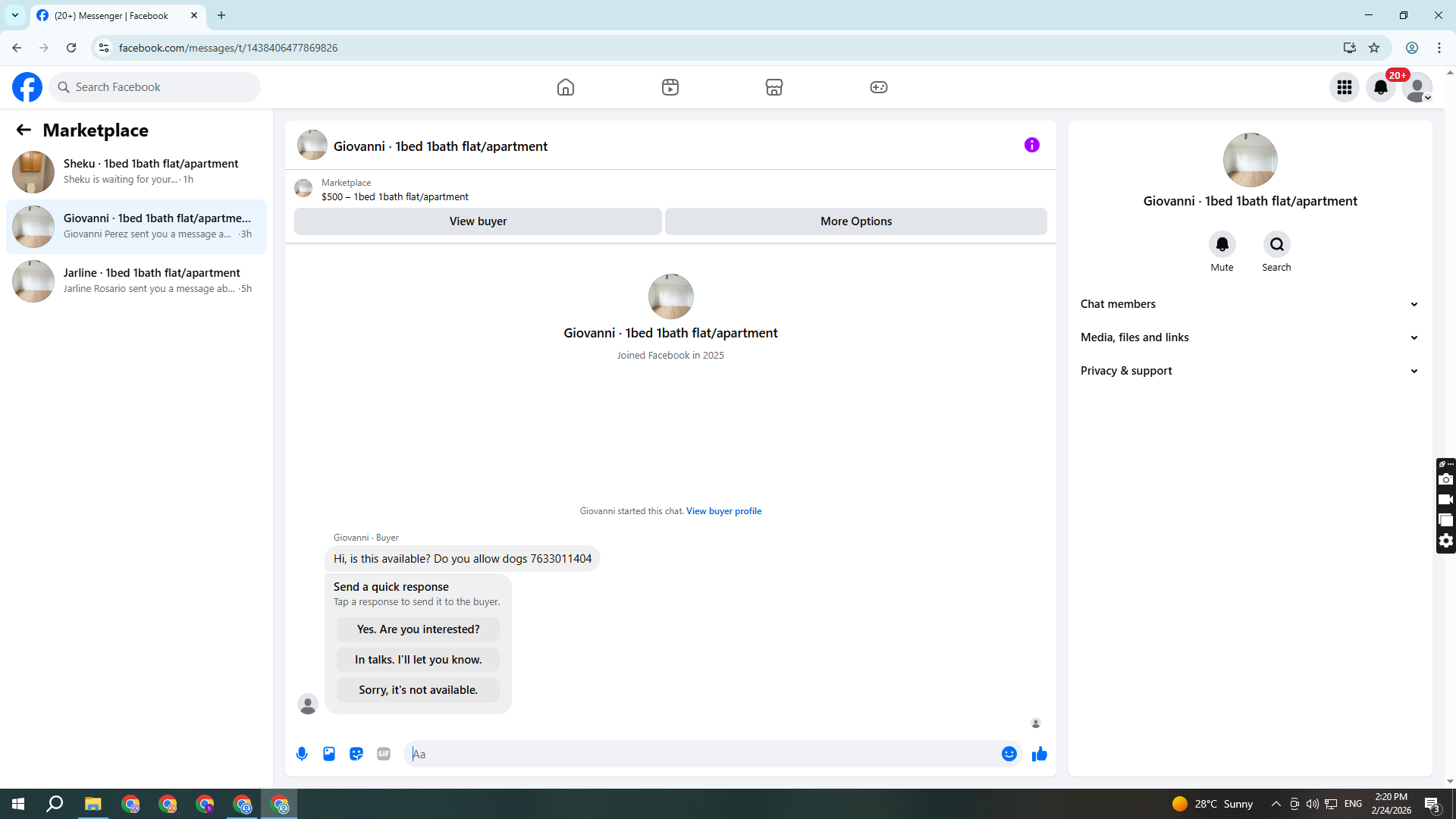Toggle the conversation information purple icon

pyautogui.click(x=1031, y=145)
